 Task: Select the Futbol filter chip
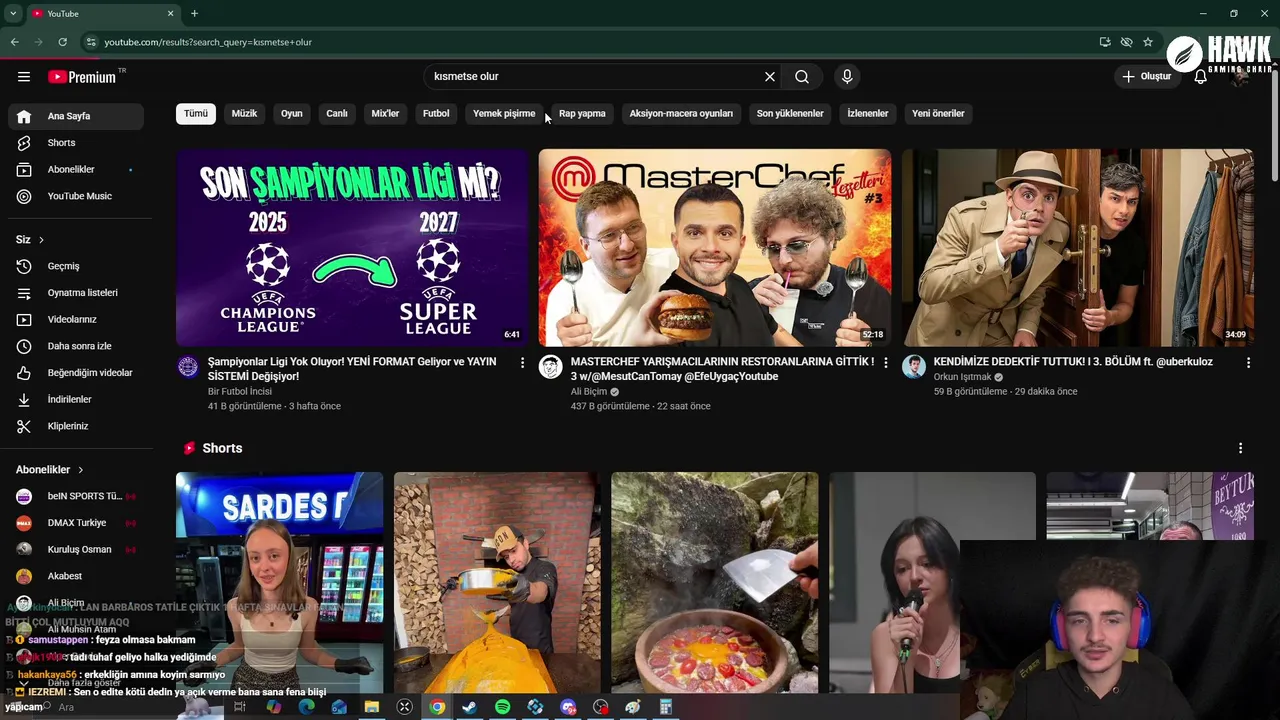pyautogui.click(x=436, y=114)
